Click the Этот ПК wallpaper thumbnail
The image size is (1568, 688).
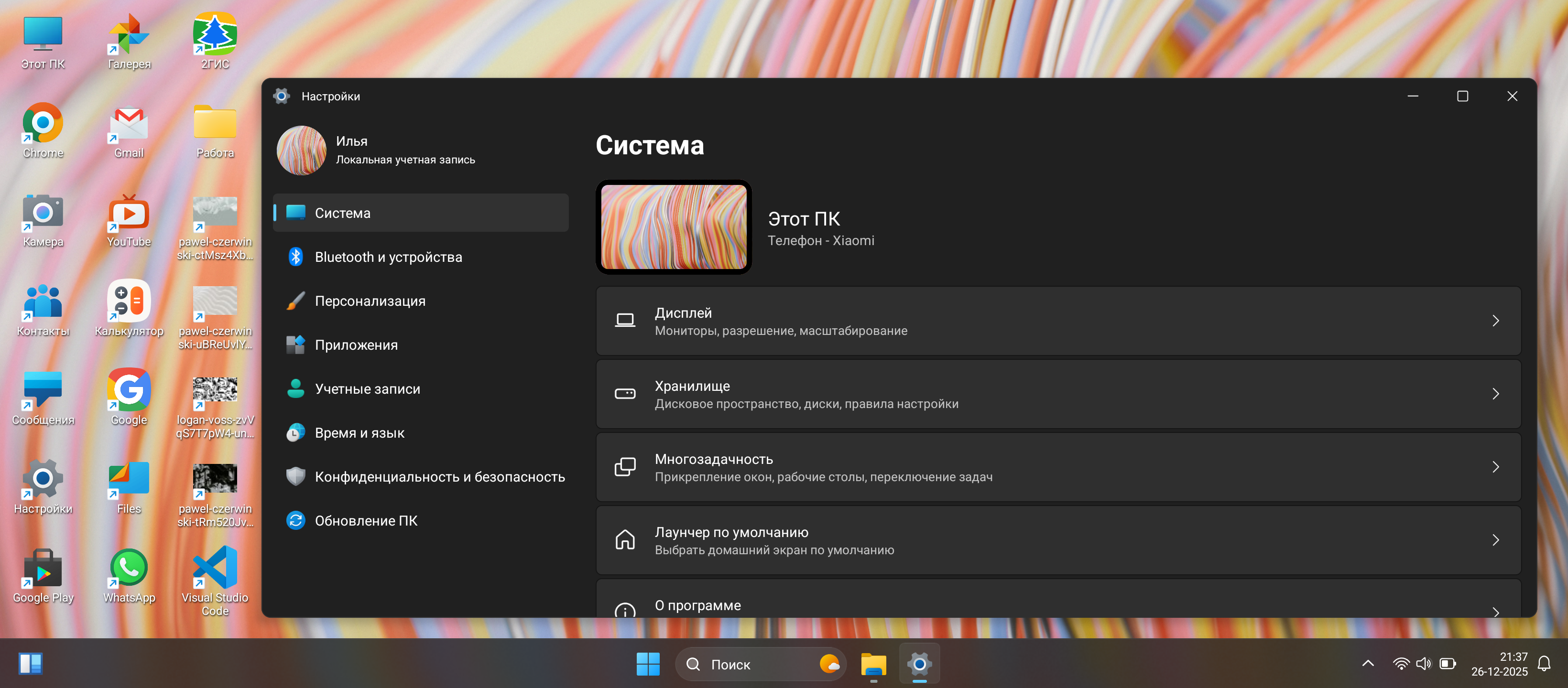[673, 227]
